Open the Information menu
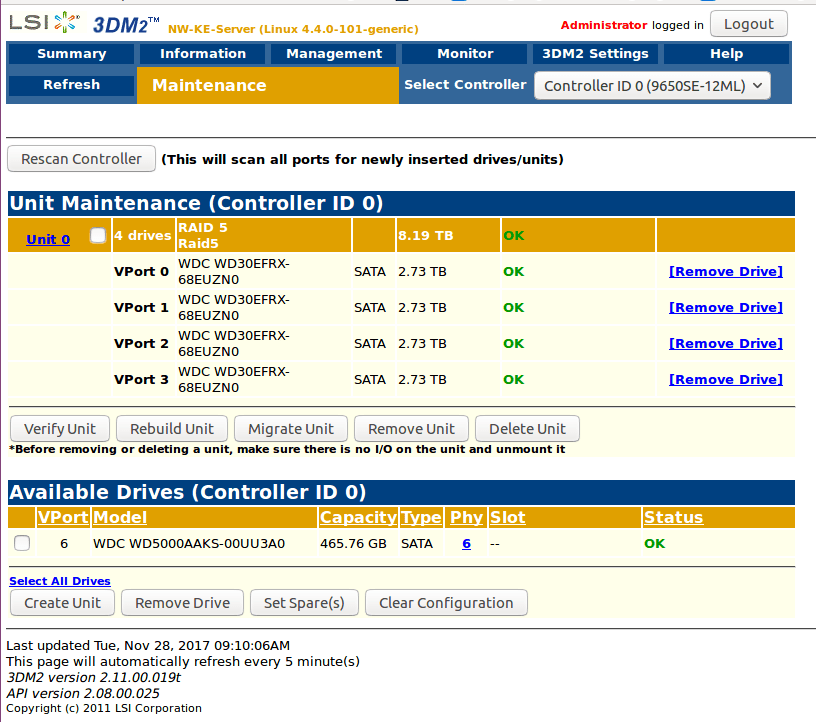 pos(203,54)
